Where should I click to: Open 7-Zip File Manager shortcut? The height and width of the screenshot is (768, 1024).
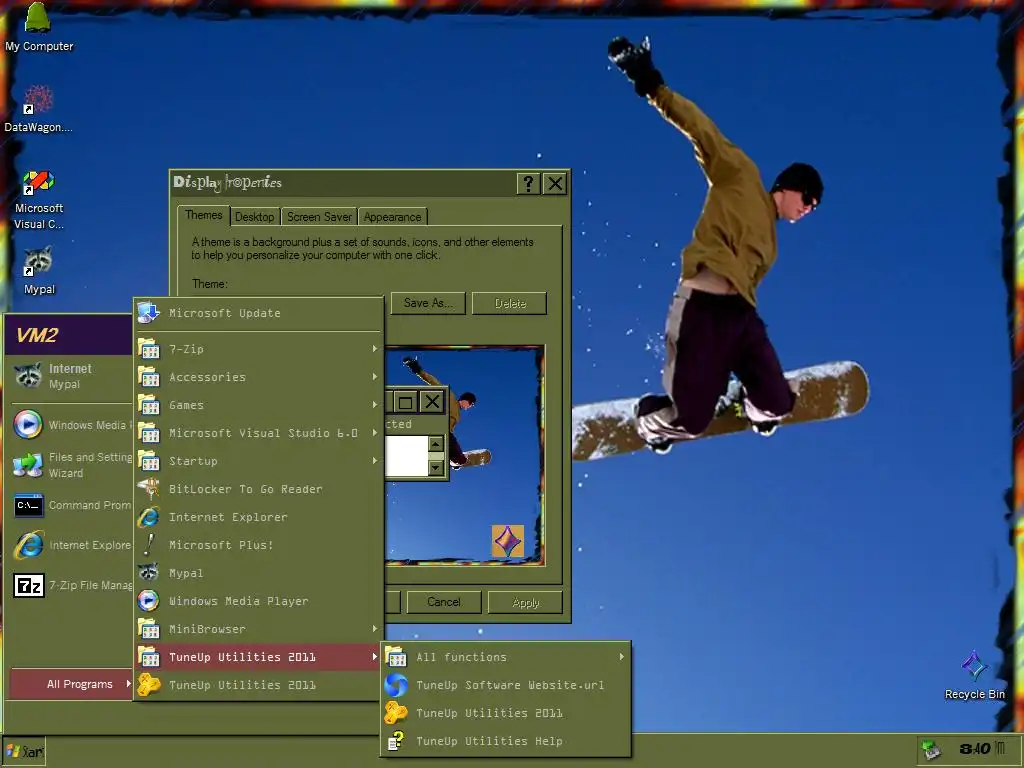pyautogui.click(x=71, y=585)
